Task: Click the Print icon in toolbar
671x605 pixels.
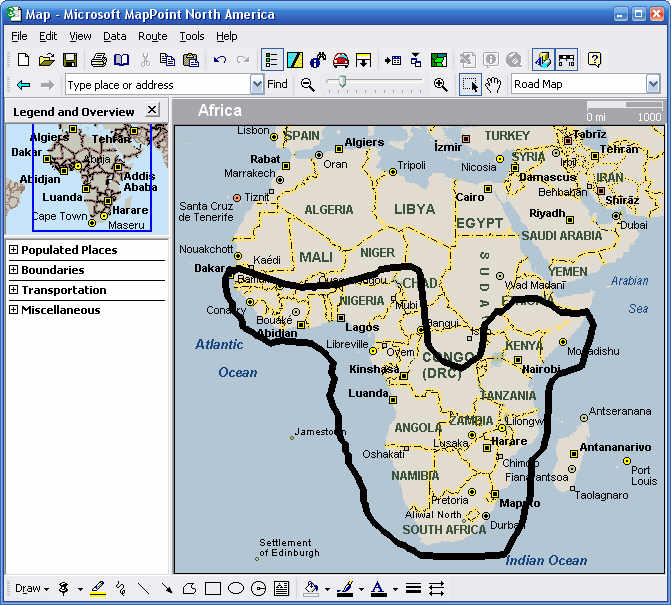Action: pos(99,60)
